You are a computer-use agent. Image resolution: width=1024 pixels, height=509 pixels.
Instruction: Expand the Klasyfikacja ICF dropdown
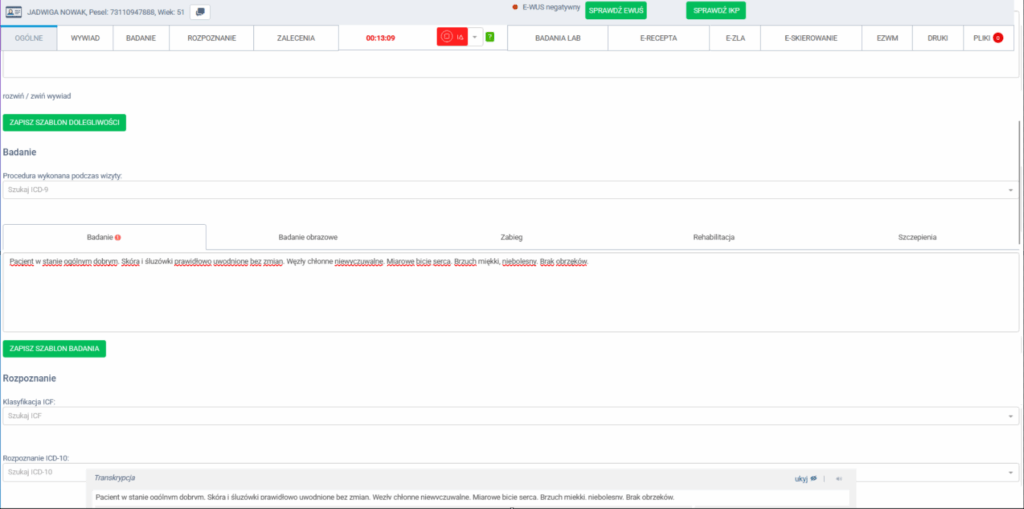1010,416
